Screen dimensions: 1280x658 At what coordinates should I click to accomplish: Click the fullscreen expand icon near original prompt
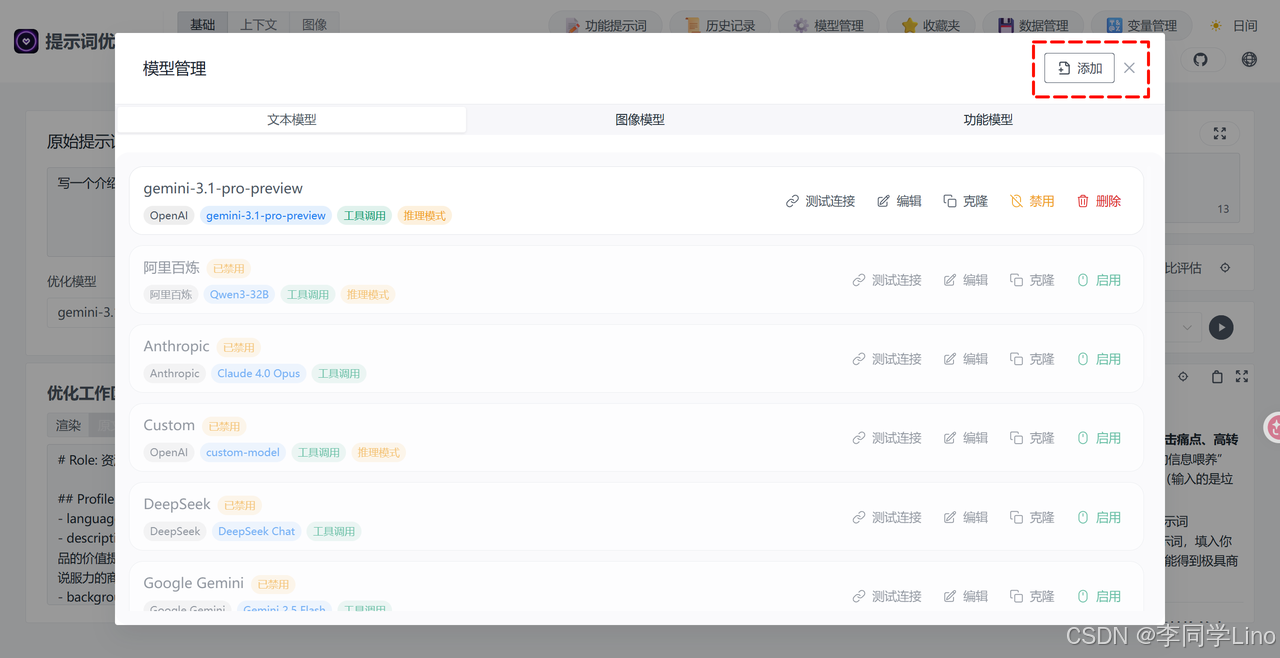(1220, 133)
